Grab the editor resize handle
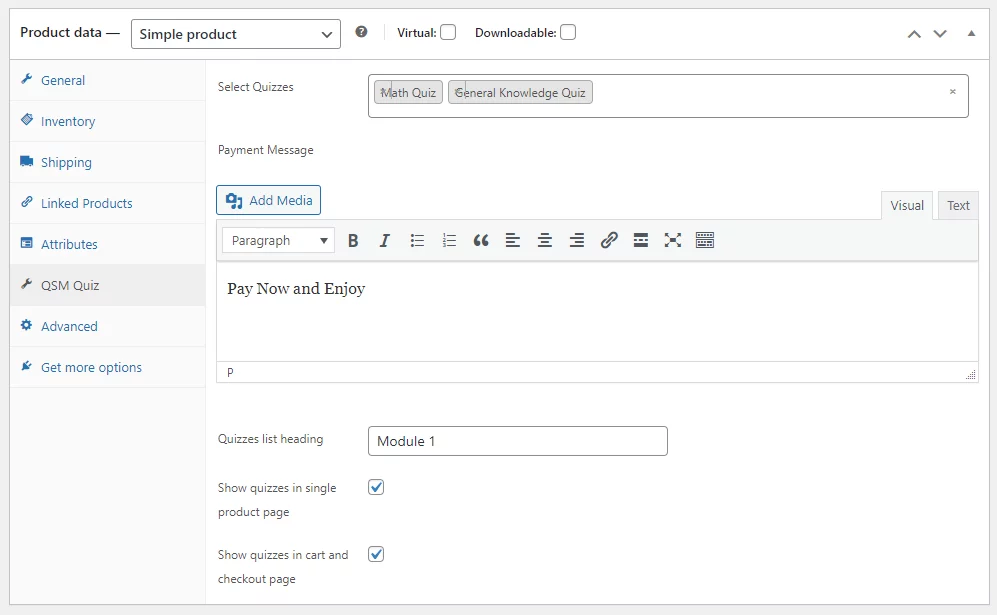This screenshot has height=615, width=997. (971, 375)
